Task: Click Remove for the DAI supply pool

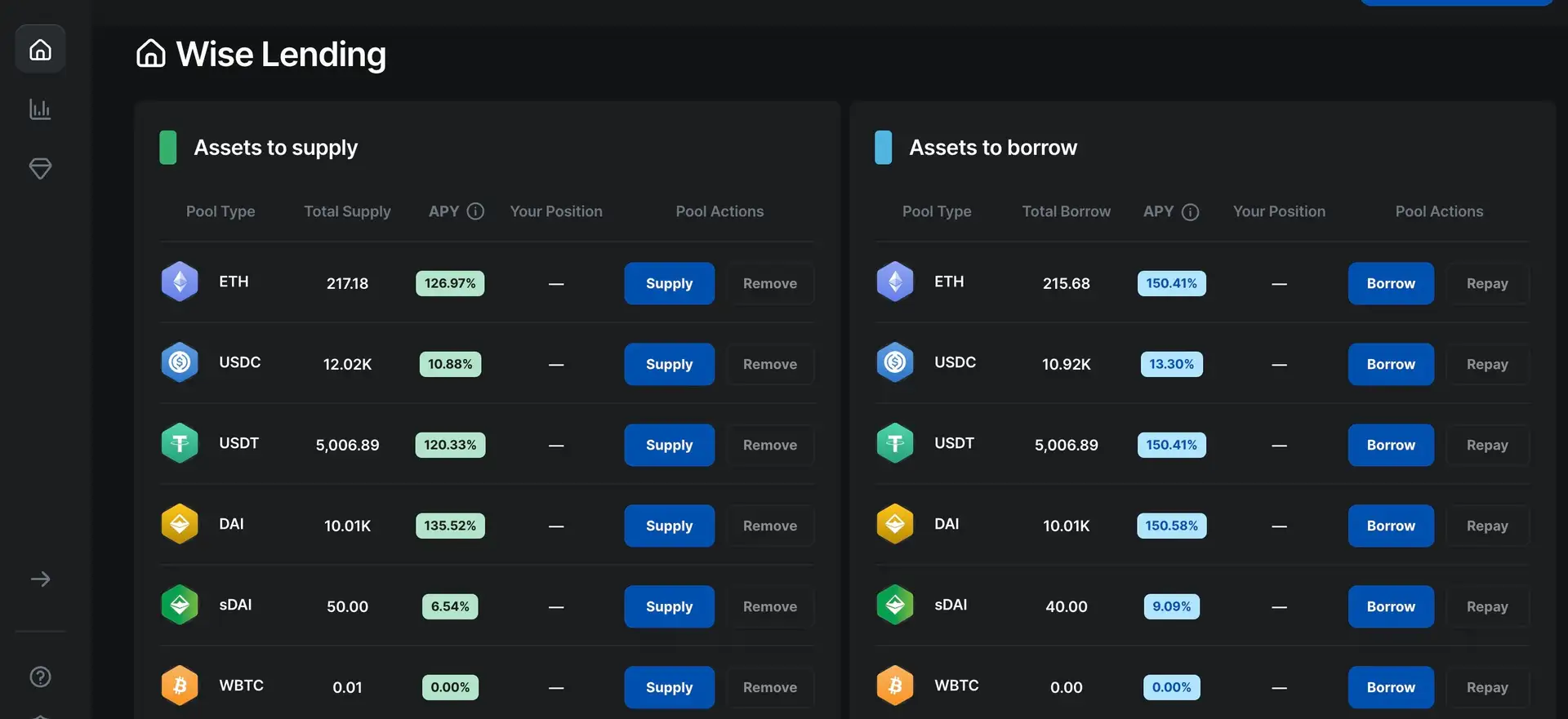Action: (x=769, y=526)
